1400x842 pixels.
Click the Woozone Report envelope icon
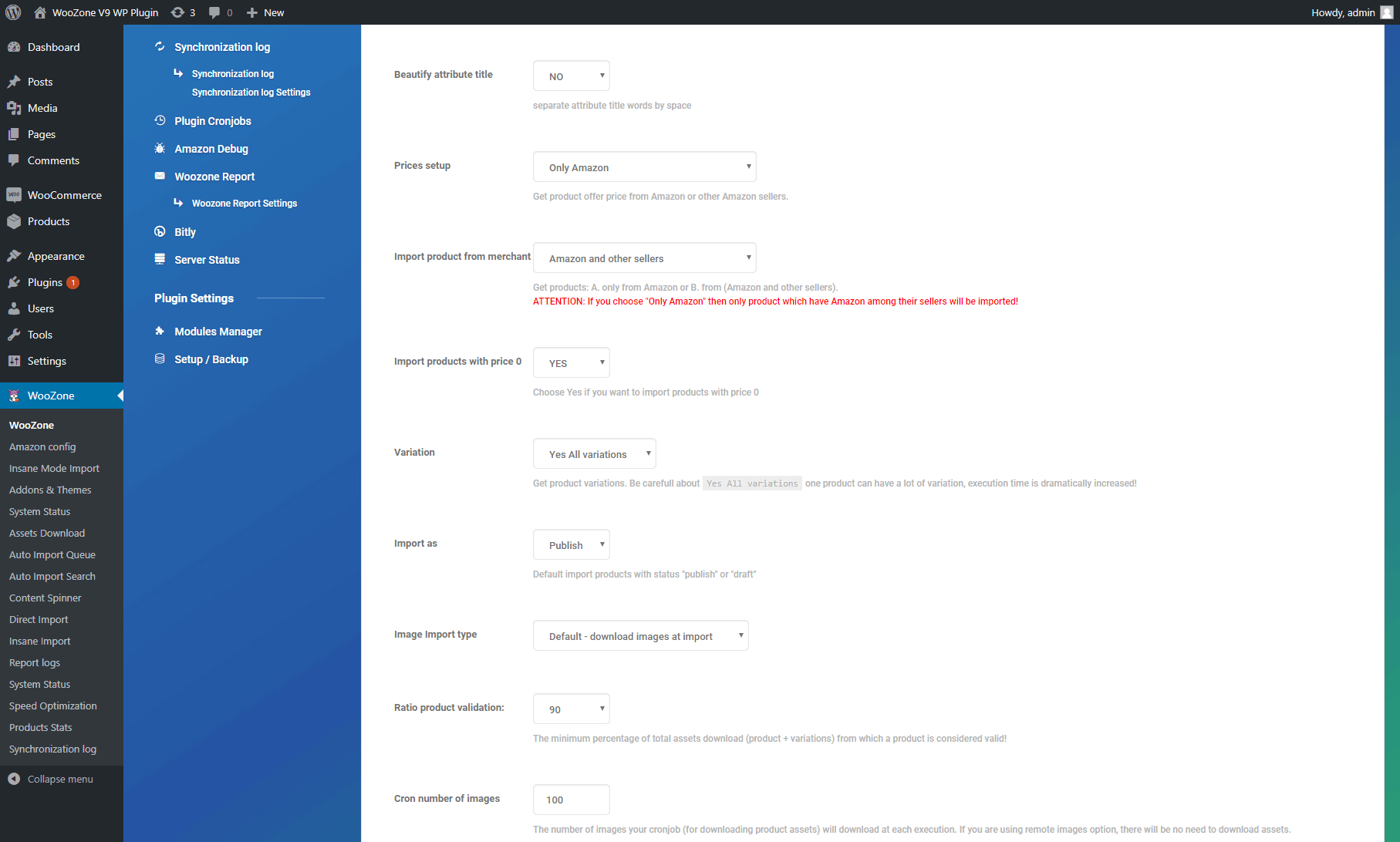pyautogui.click(x=160, y=176)
